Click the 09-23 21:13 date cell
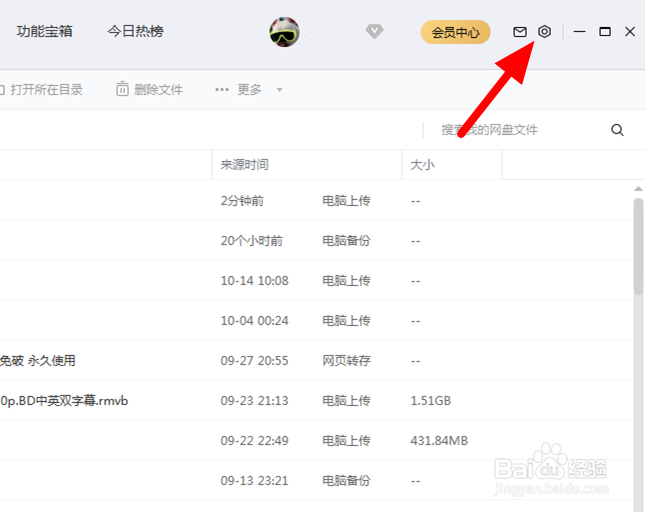Viewport: 645px width, 512px height. pos(254,401)
